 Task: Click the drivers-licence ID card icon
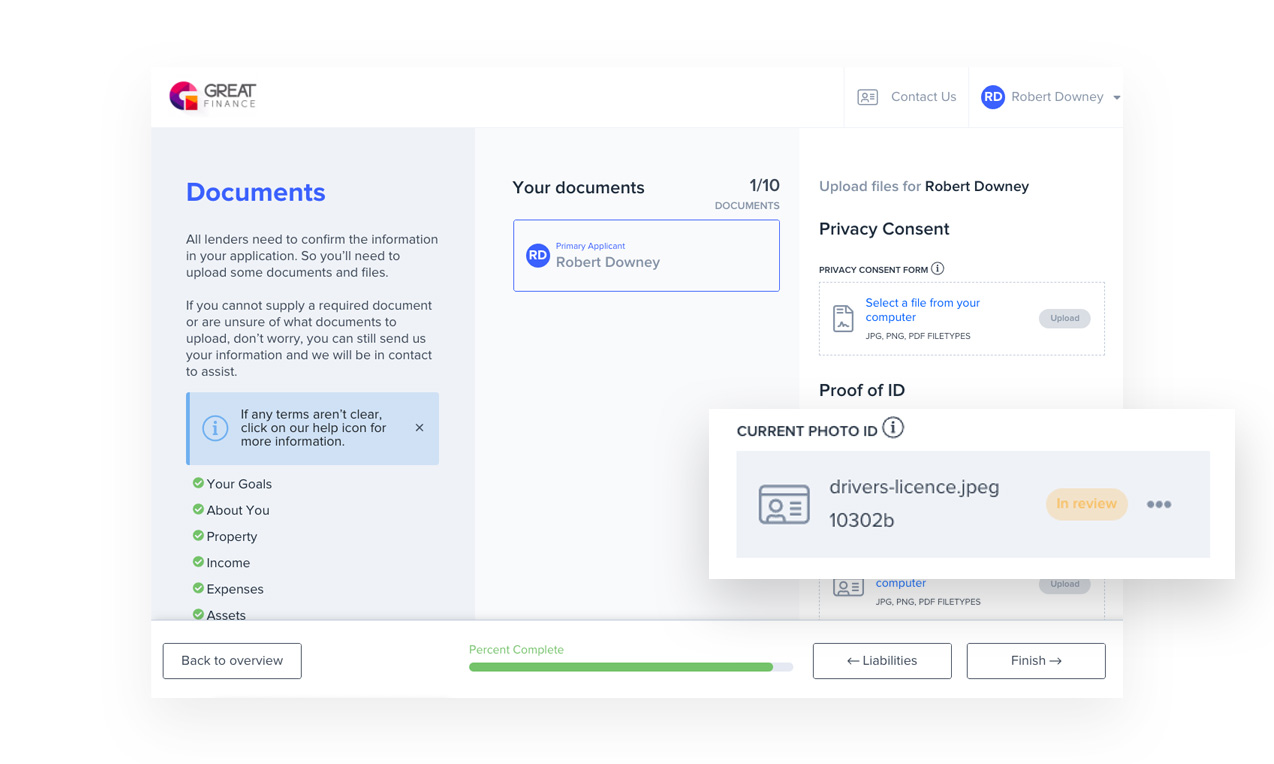pos(784,504)
